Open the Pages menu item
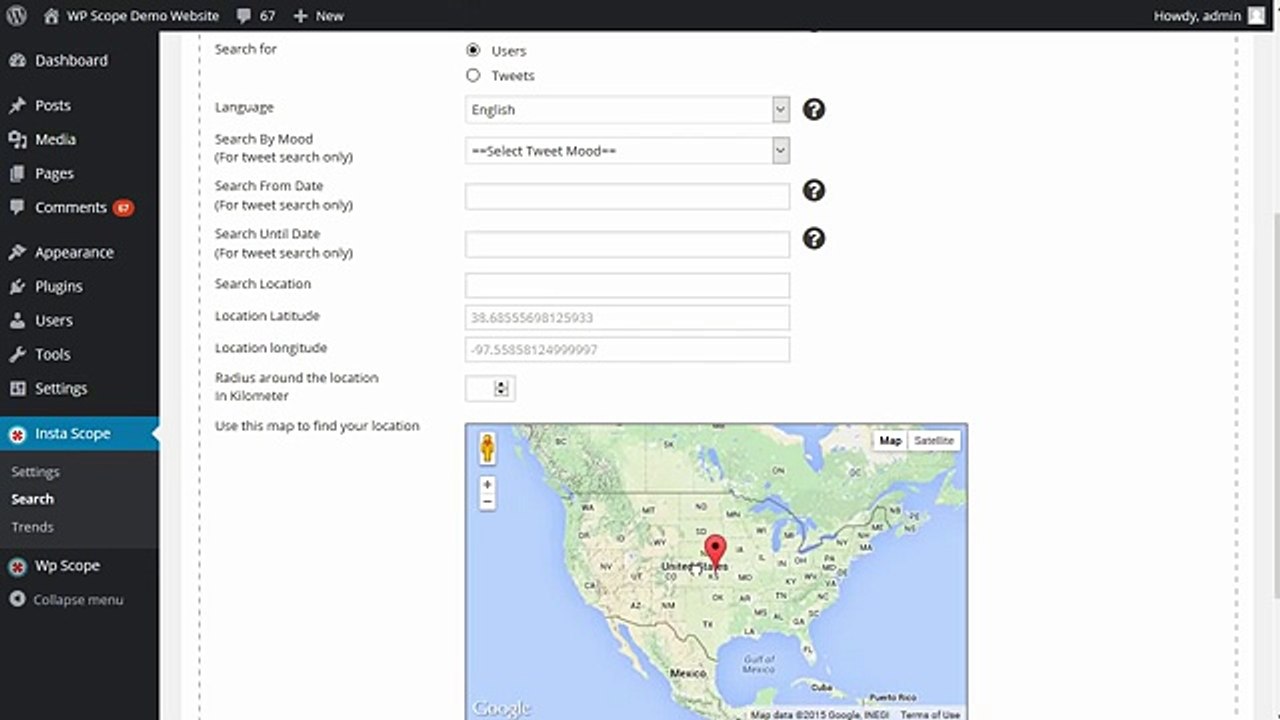This screenshot has width=1280, height=720. click(x=54, y=173)
